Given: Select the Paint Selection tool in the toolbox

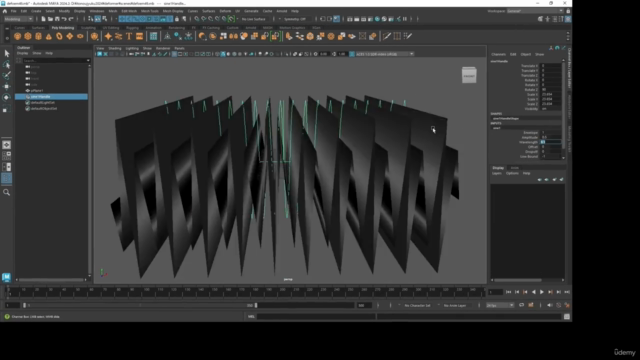Looking at the screenshot, I should point(7,76).
